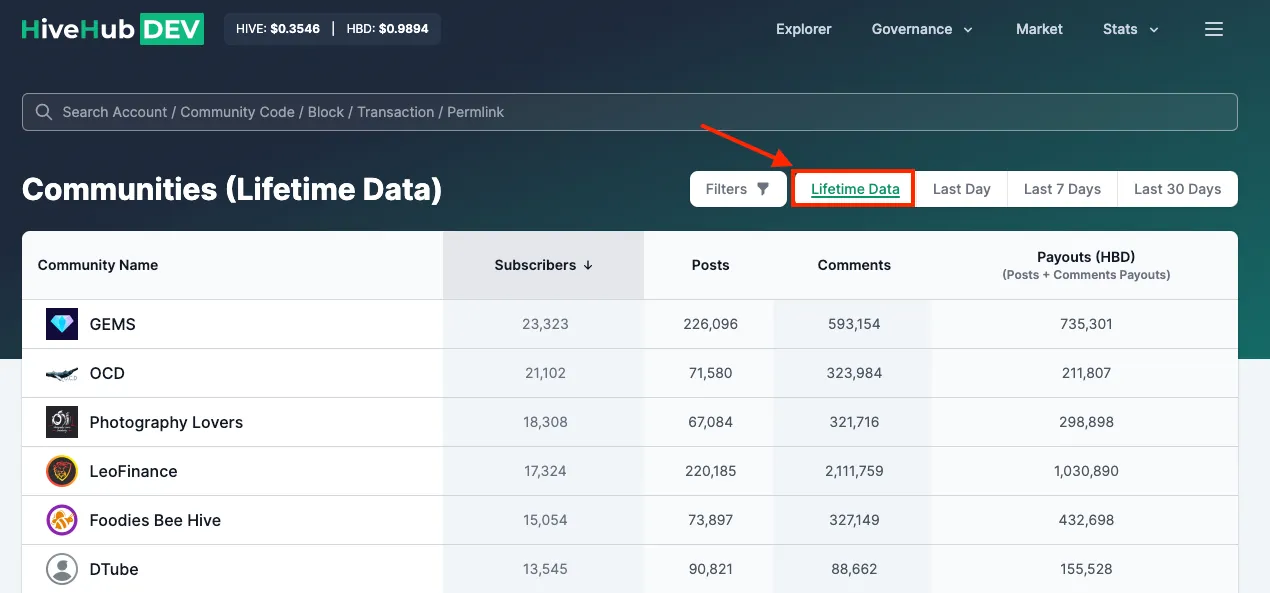Switch to Last Day tab
The image size is (1270, 593).
coord(962,189)
